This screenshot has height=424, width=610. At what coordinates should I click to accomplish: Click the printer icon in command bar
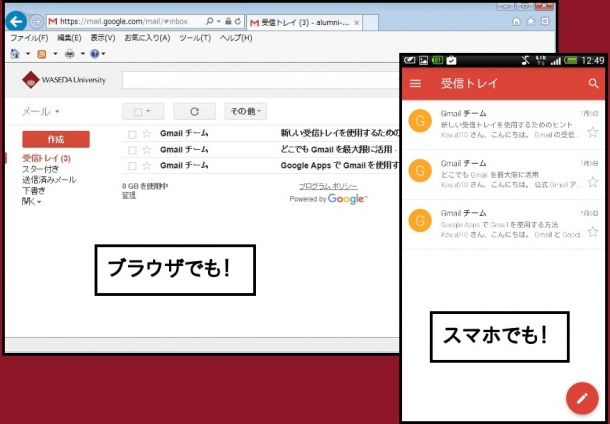coord(70,54)
